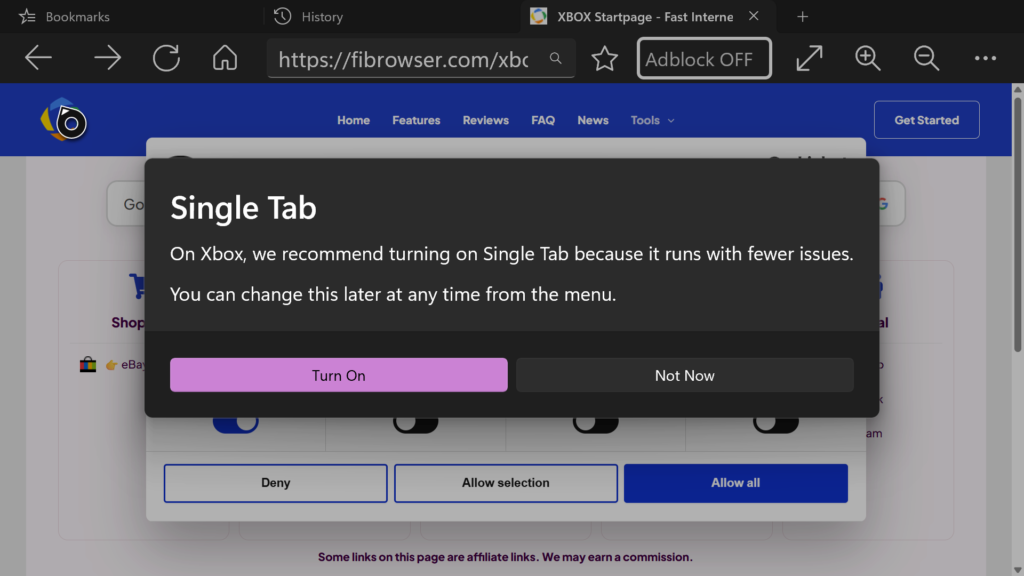Image resolution: width=1024 pixels, height=576 pixels.
Task: Click the Fi browser logo
Action: point(63,120)
